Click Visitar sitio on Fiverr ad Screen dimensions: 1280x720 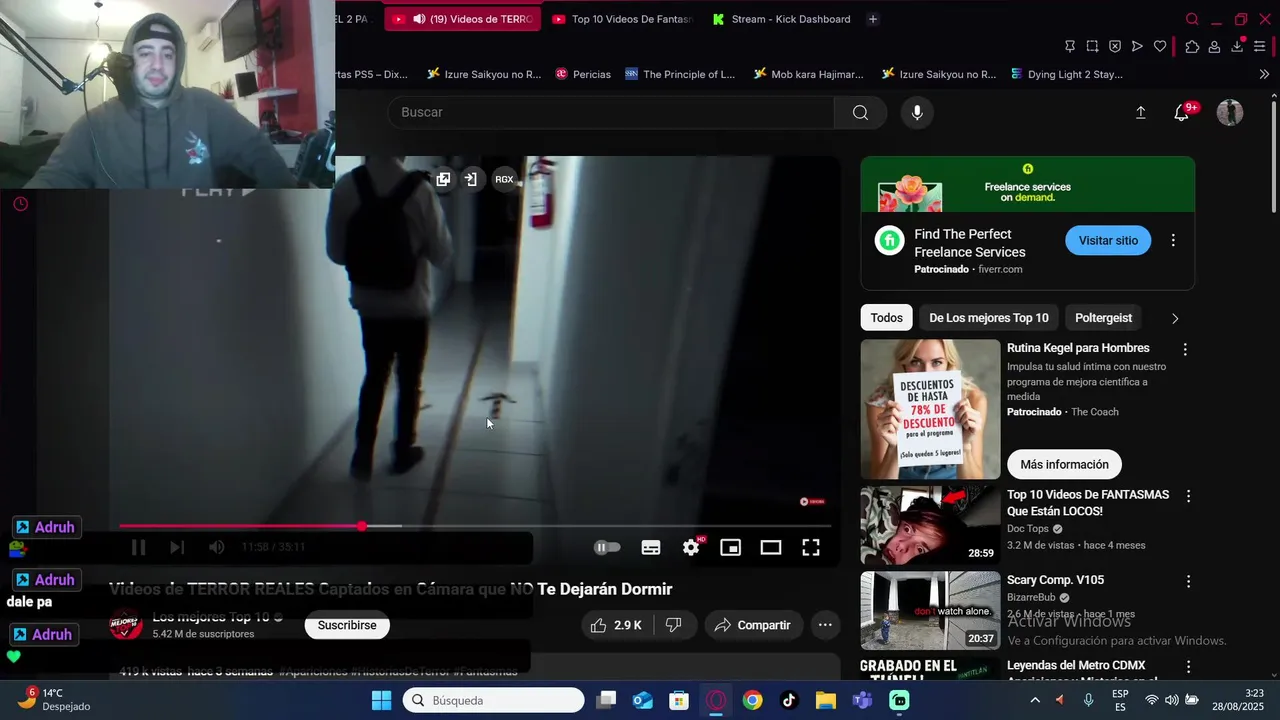pos(1108,241)
